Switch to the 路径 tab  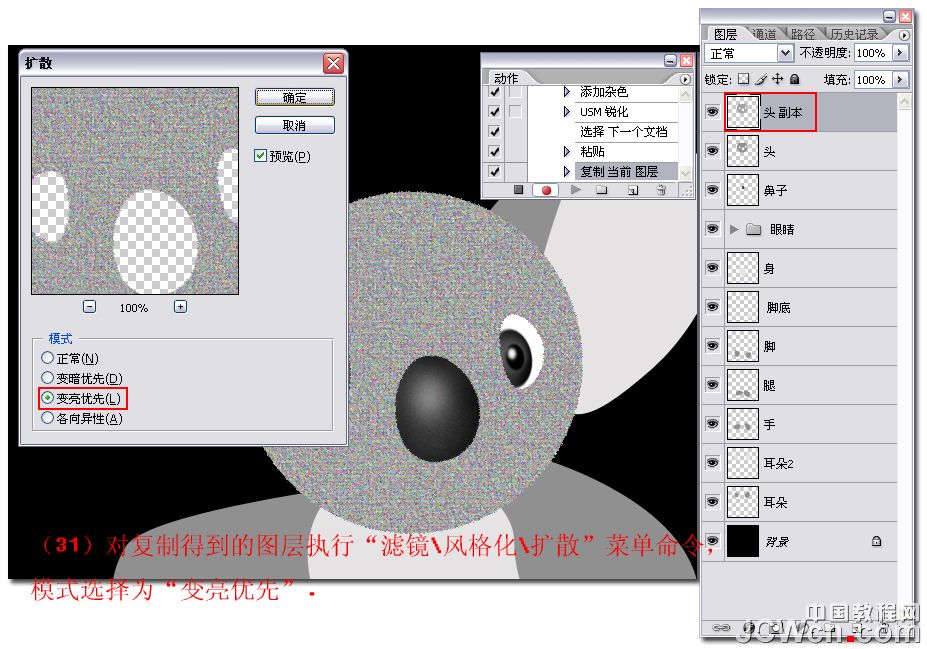803,34
